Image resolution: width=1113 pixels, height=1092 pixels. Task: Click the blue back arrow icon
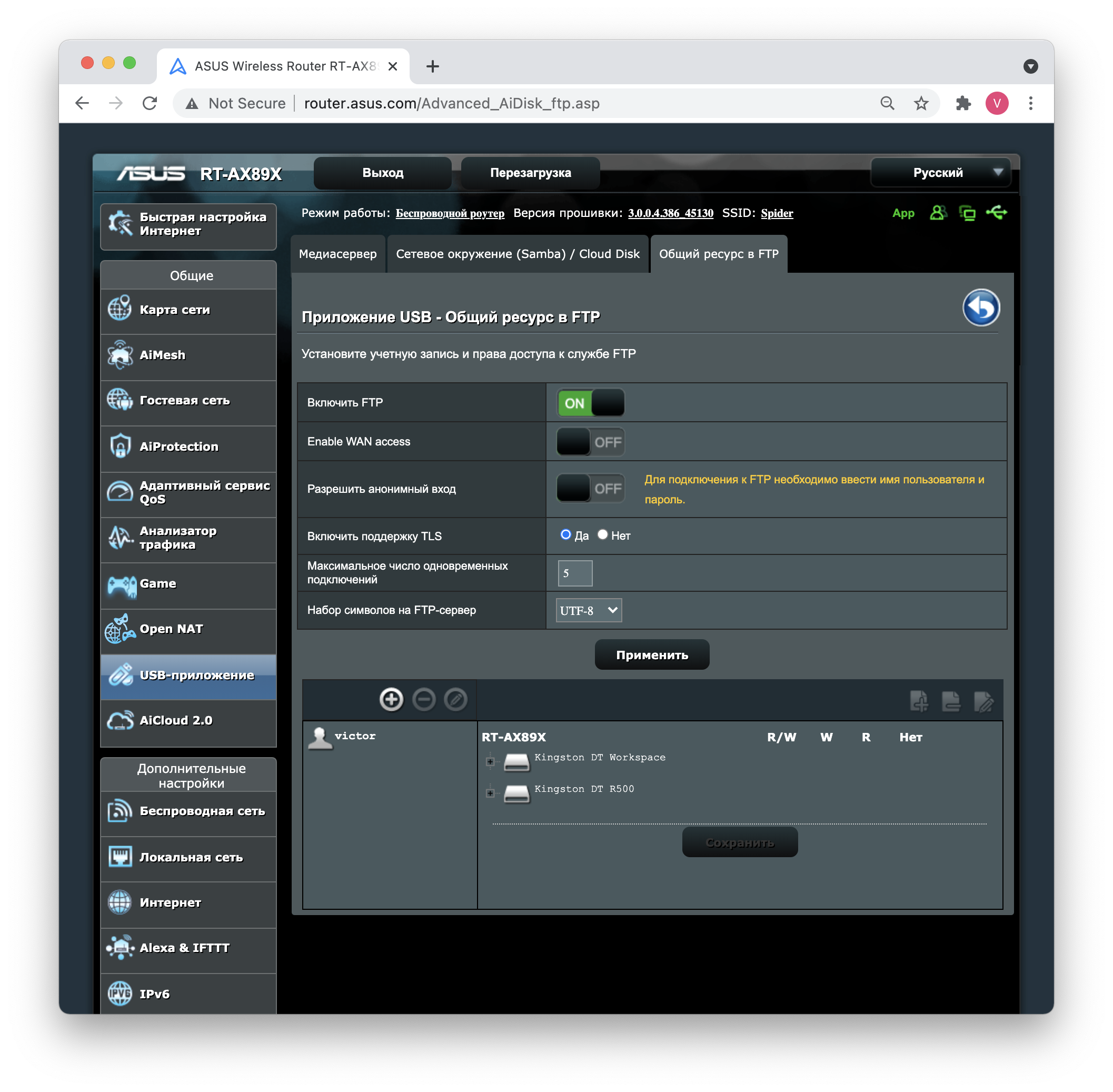[x=980, y=307]
